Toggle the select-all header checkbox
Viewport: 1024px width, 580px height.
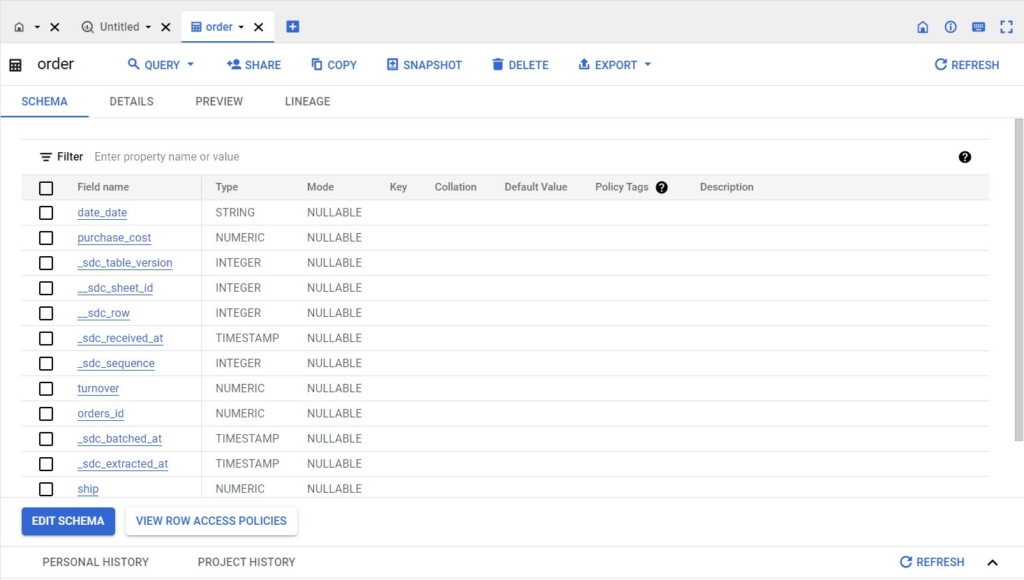pyautogui.click(x=46, y=188)
